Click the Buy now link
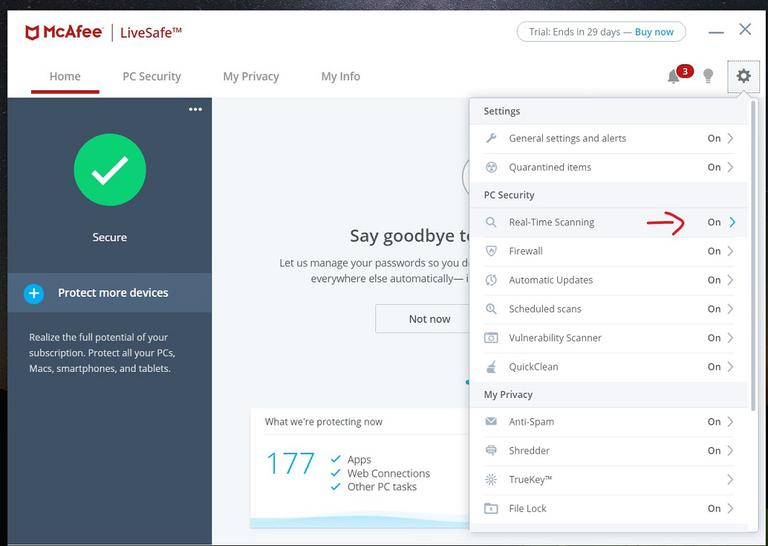Image resolution: width=768 pixels, height=546 pixels. 654,32
